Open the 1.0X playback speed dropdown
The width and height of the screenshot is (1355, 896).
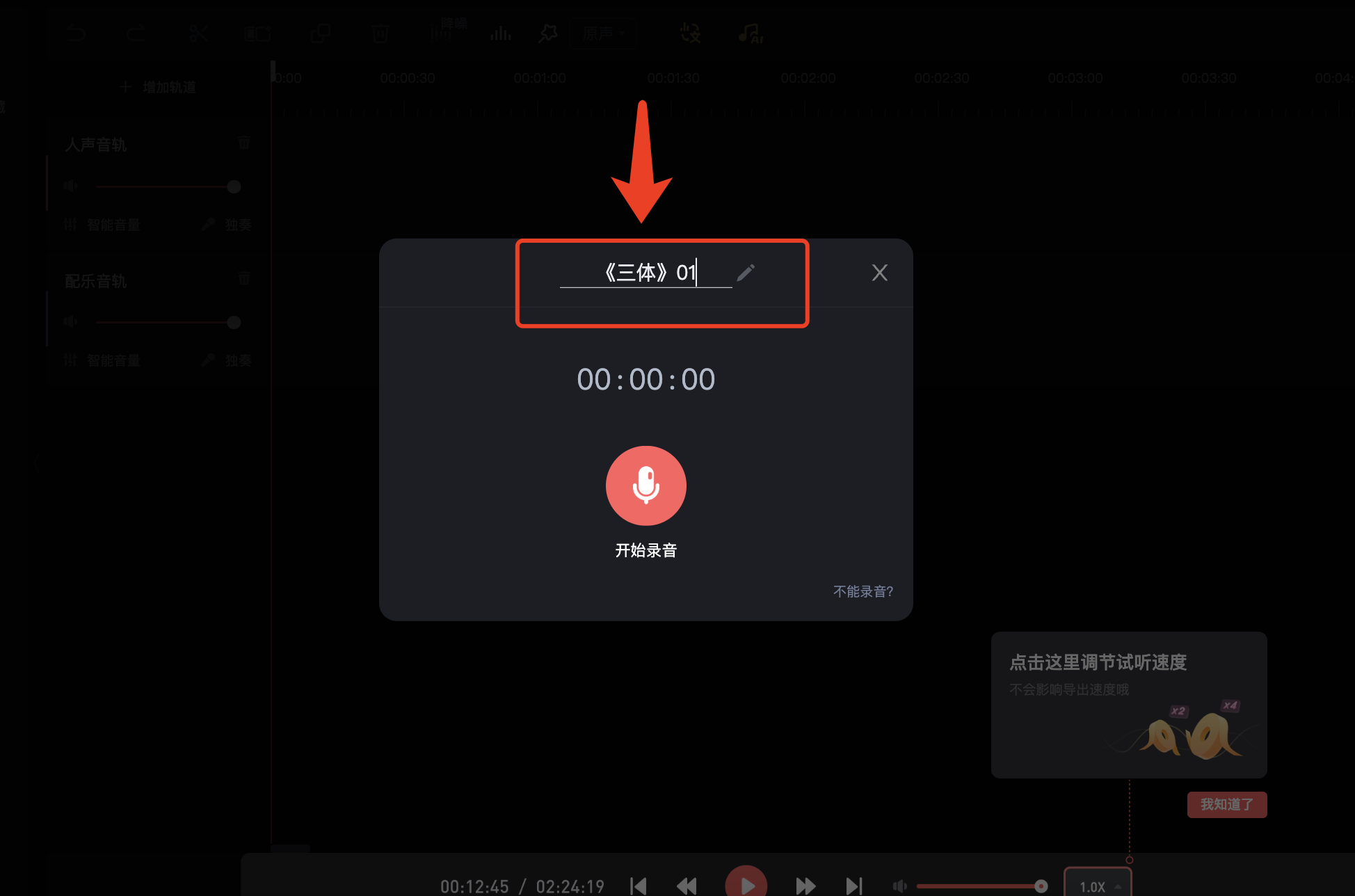1098,886
